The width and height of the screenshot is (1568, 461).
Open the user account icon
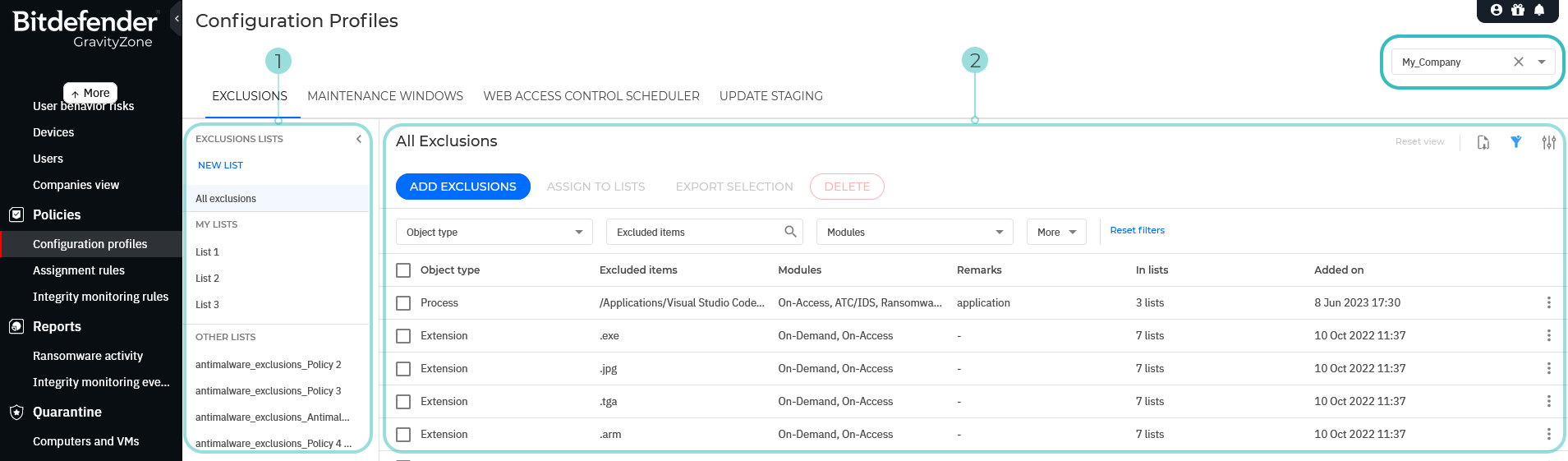click(x=1497, y=10)
